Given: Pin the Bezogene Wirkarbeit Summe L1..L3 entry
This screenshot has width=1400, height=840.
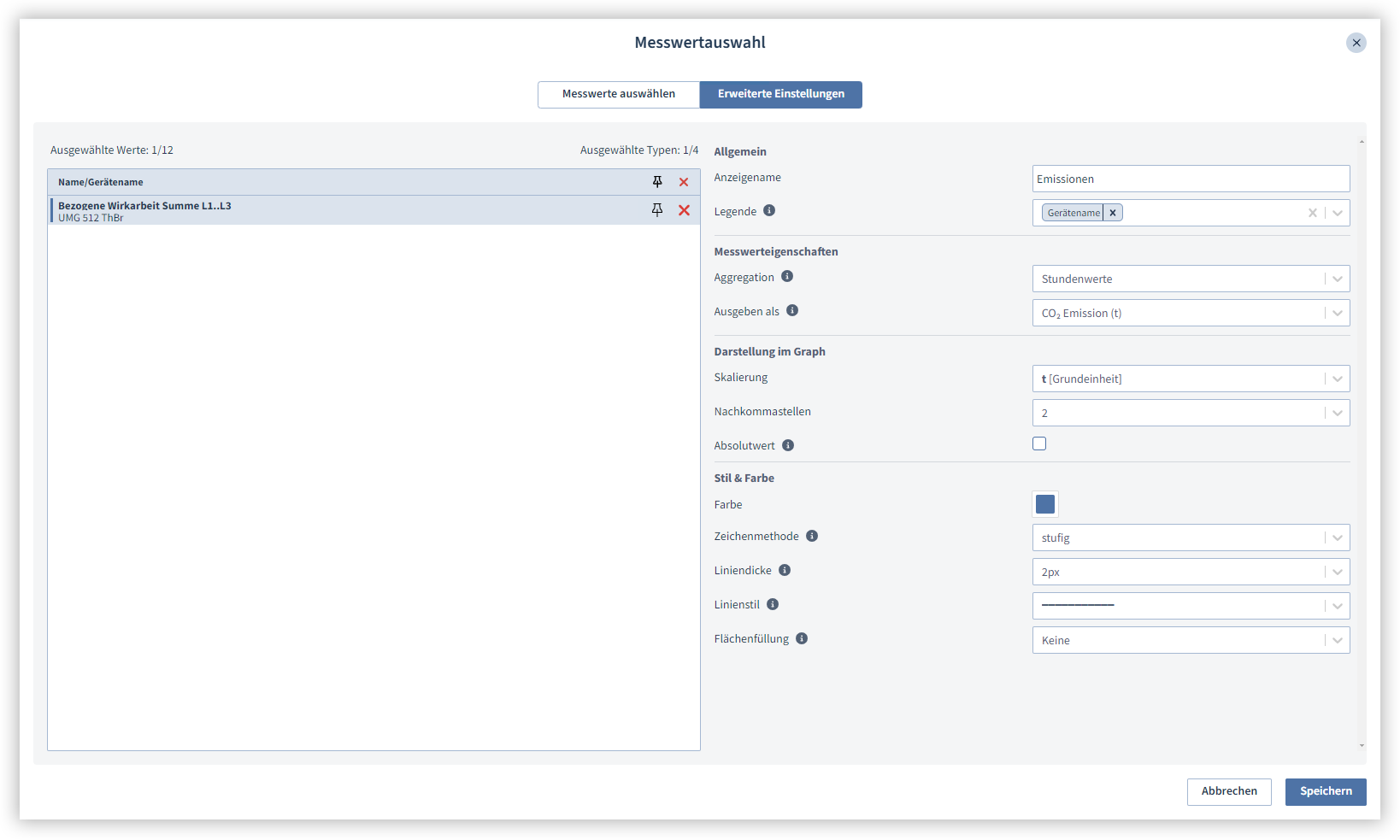Looking at the screenshot, I should [657, 210].
